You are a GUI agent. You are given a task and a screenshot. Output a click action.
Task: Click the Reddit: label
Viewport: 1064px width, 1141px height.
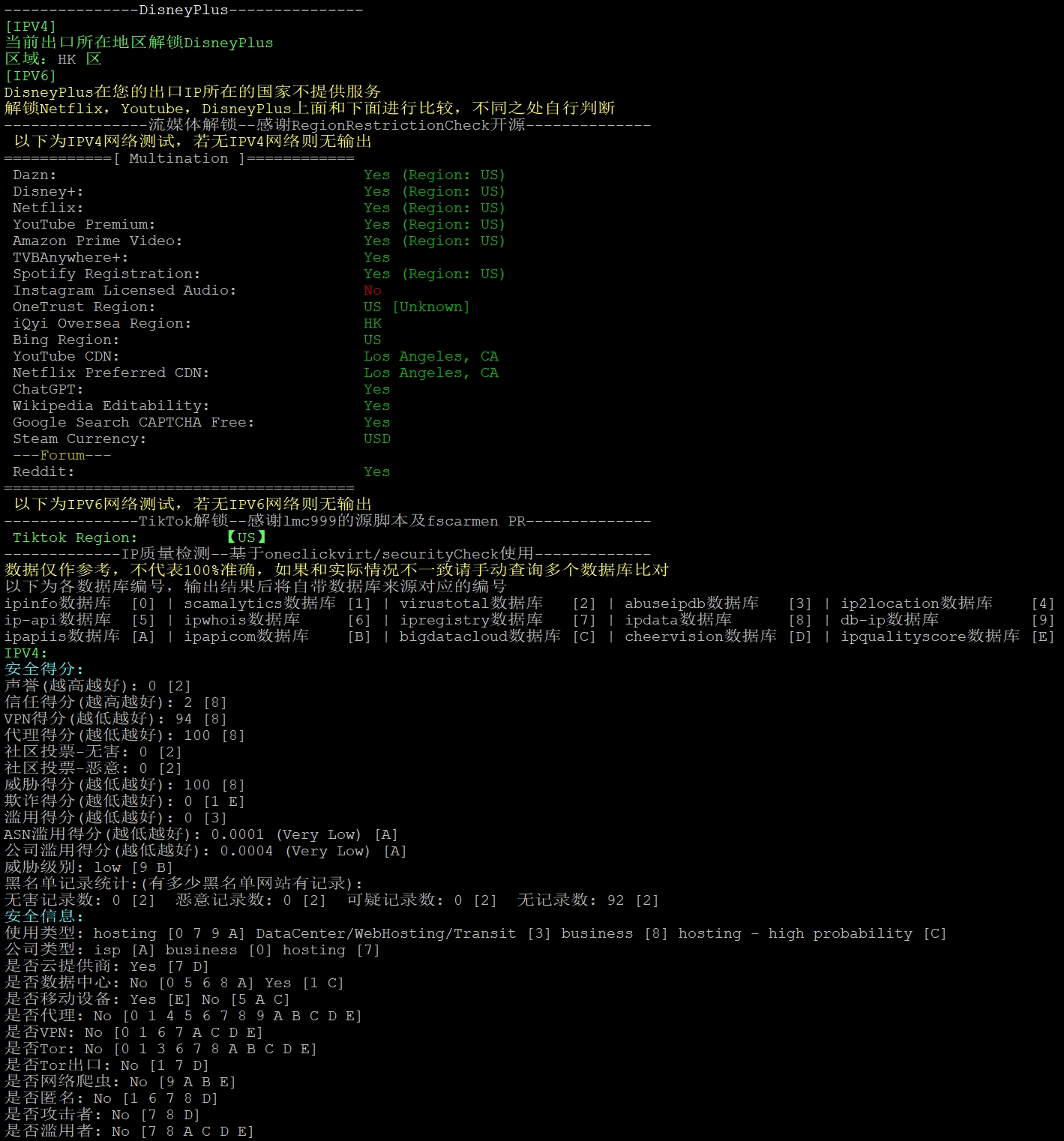click(x=43, y=472)
